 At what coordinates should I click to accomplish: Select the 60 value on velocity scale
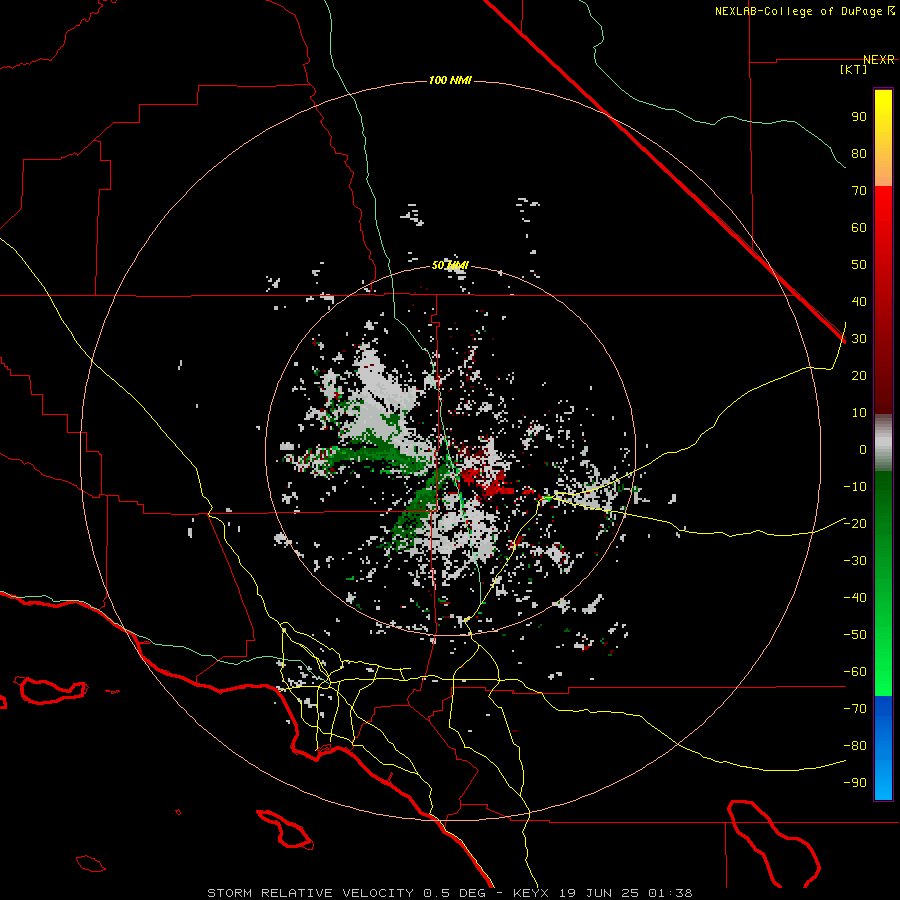pos(859,228)
